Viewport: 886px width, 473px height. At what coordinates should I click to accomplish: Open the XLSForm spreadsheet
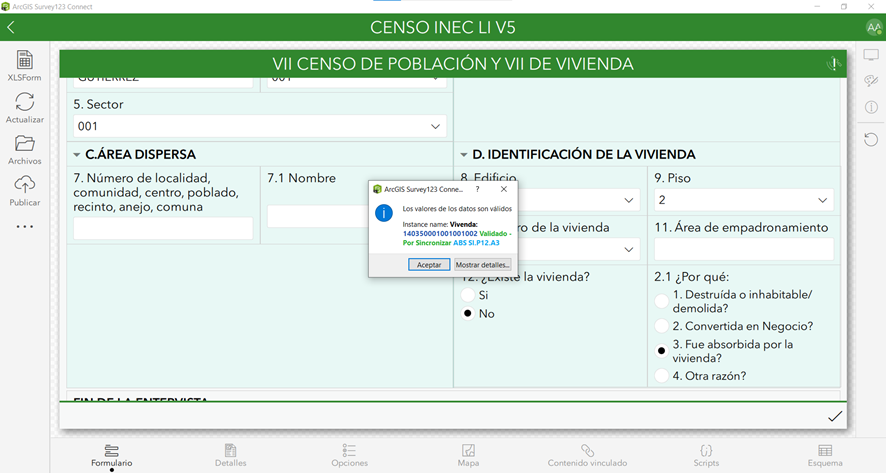click(24, 66)
